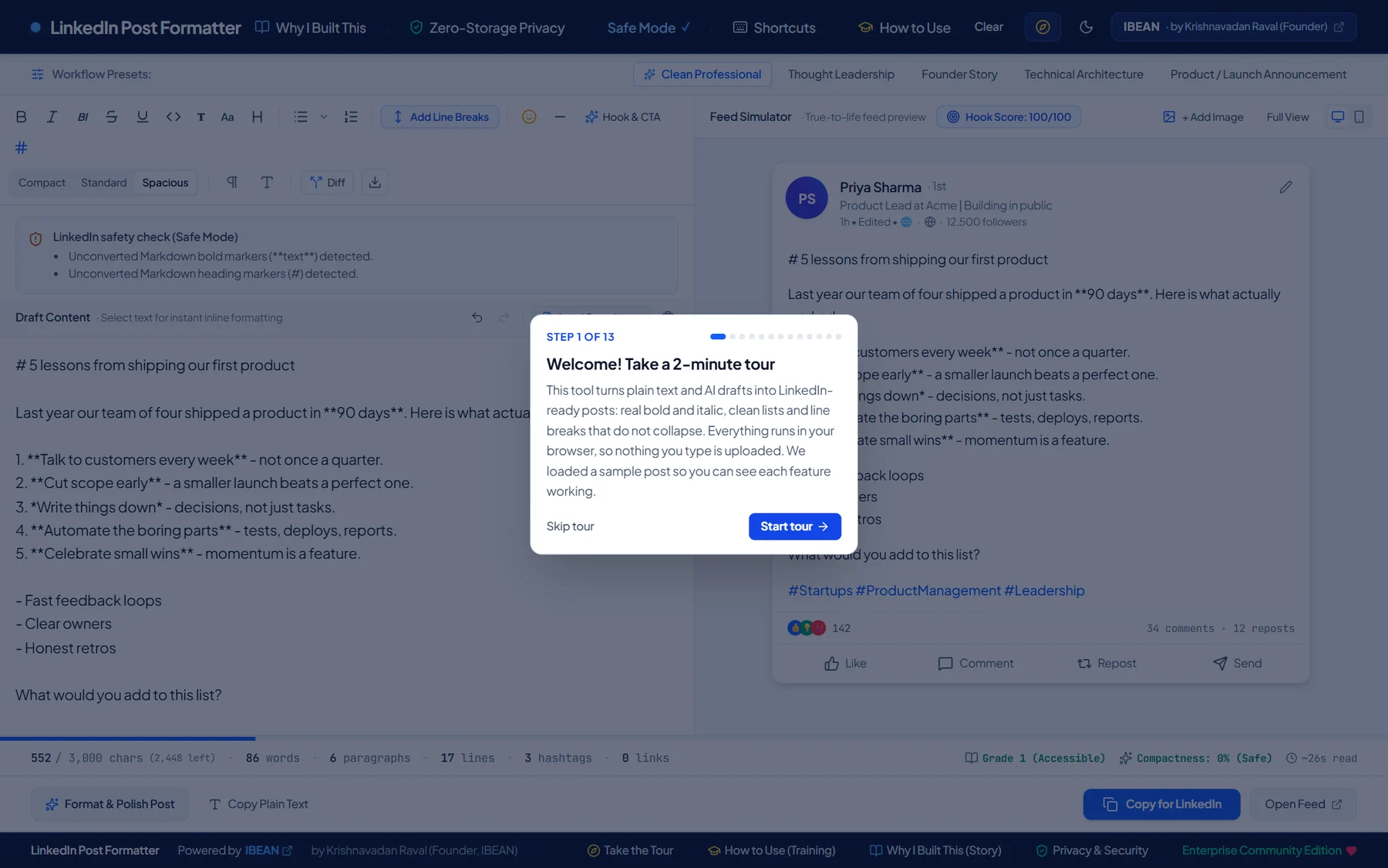Select Thought Leadership preset

[x=841, y=74]
